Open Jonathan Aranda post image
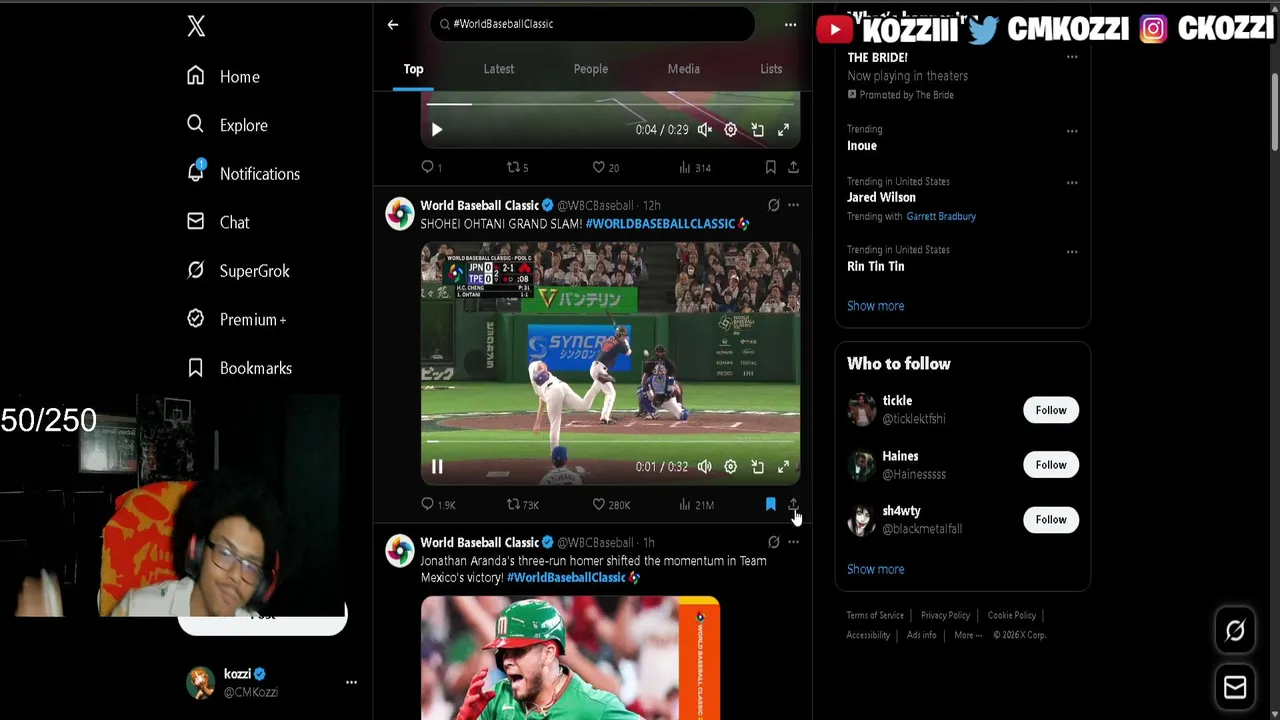 click(x=570, y=658)
